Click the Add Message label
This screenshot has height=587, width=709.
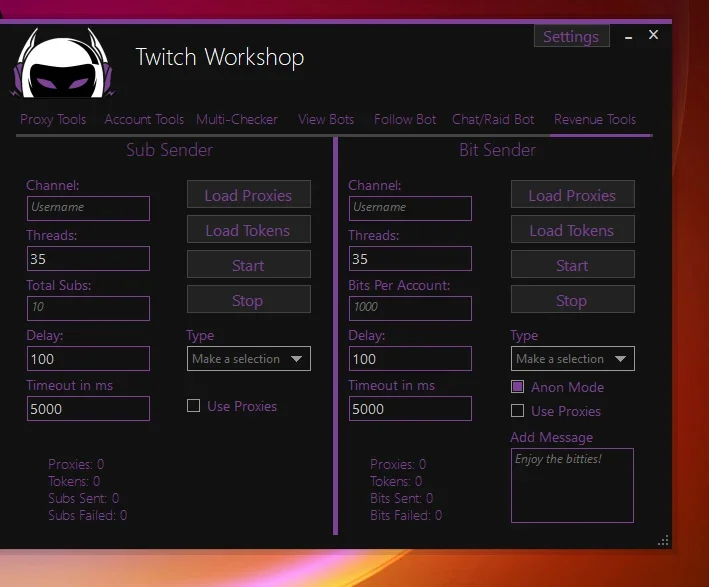click(x=552, y=437)
